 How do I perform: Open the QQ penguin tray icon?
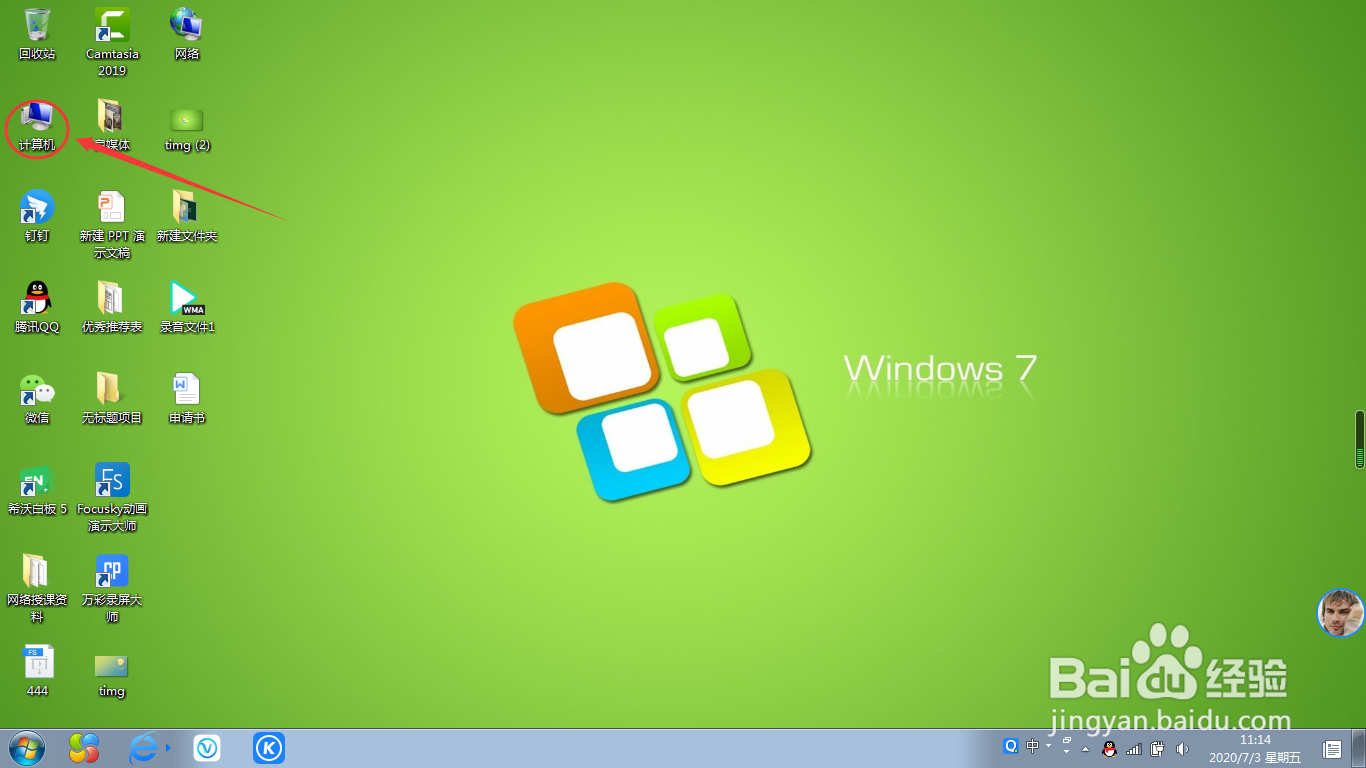[x=1109, y=748]
